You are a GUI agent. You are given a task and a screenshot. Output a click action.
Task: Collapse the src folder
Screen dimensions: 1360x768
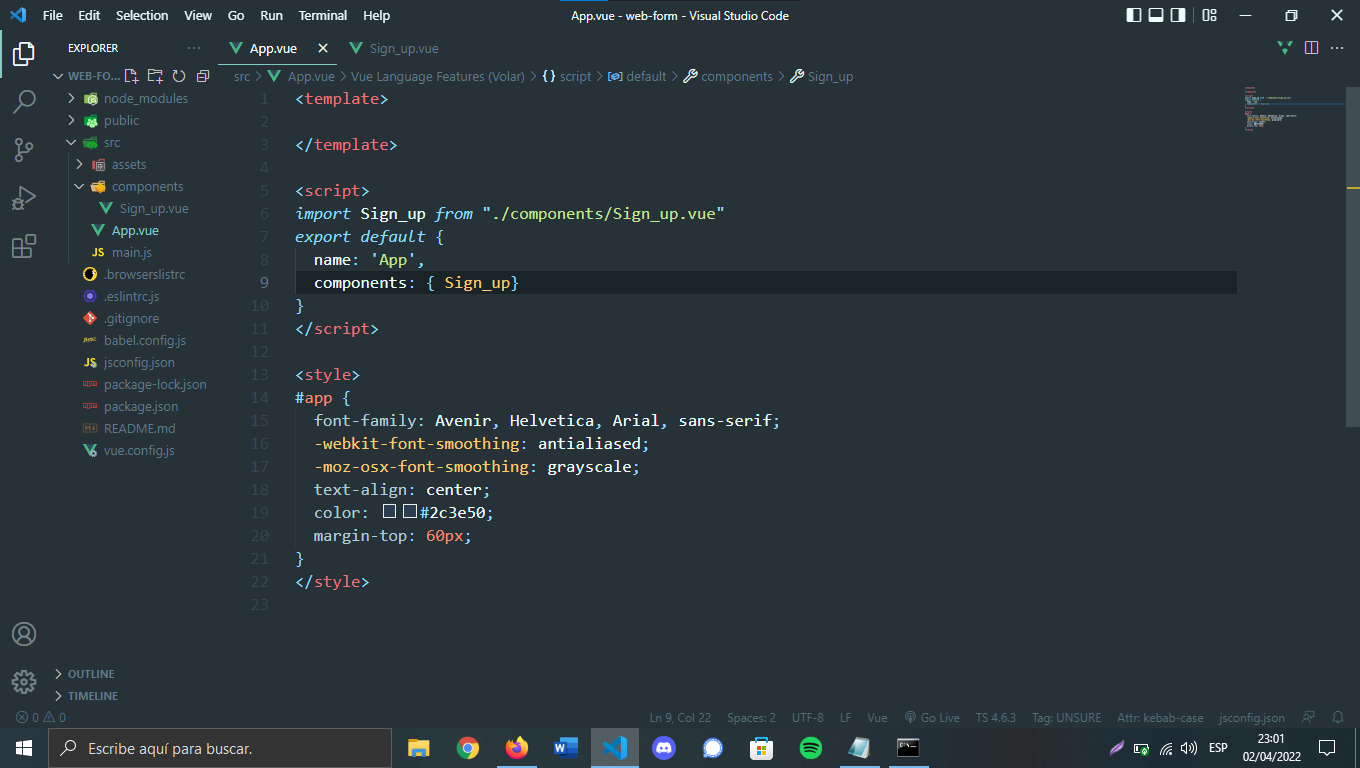coord(111,142)
